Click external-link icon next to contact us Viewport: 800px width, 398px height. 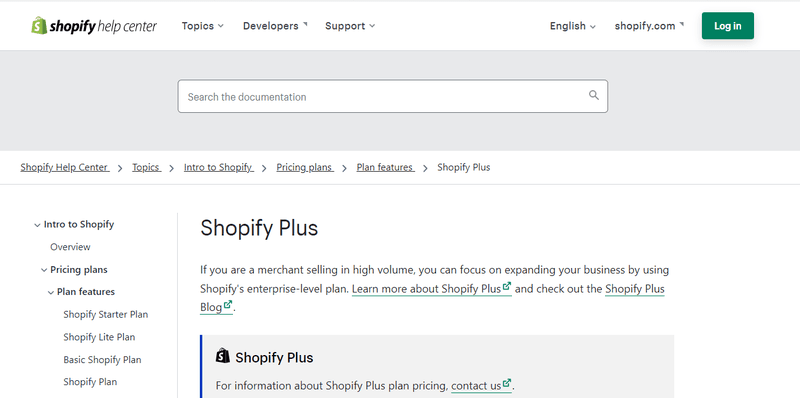tap(507, 383)
